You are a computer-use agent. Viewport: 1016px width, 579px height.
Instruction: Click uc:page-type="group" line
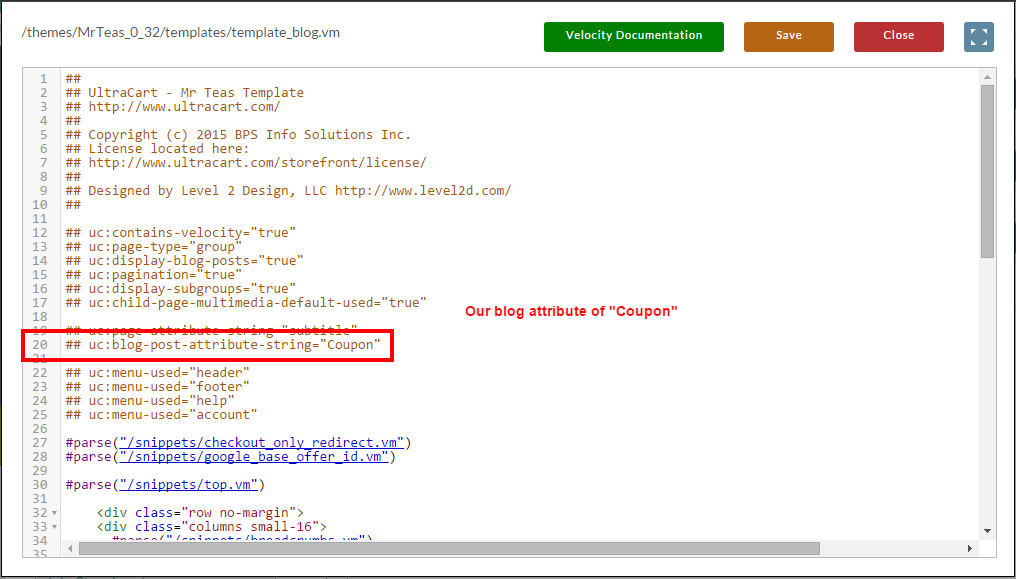(154, 247)
